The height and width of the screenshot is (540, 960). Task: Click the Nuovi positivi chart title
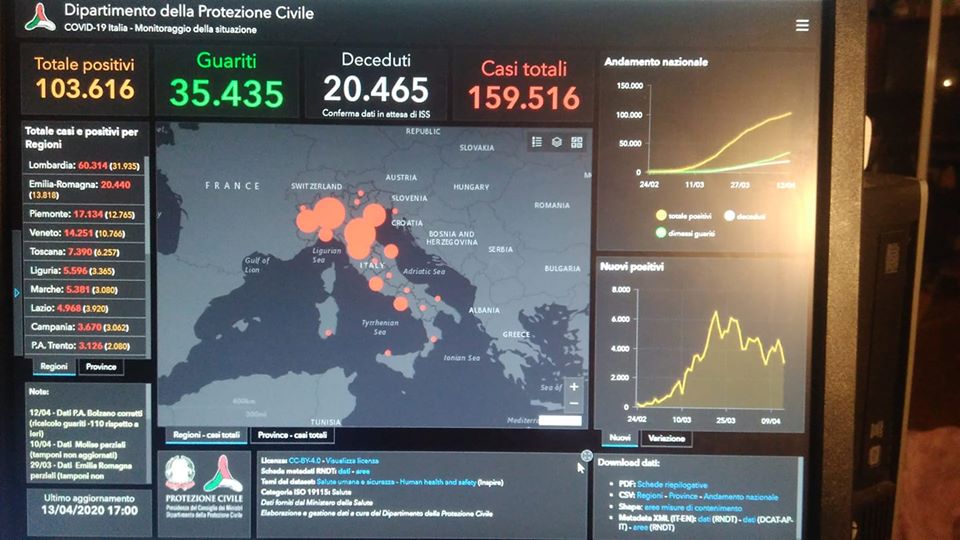631,267
